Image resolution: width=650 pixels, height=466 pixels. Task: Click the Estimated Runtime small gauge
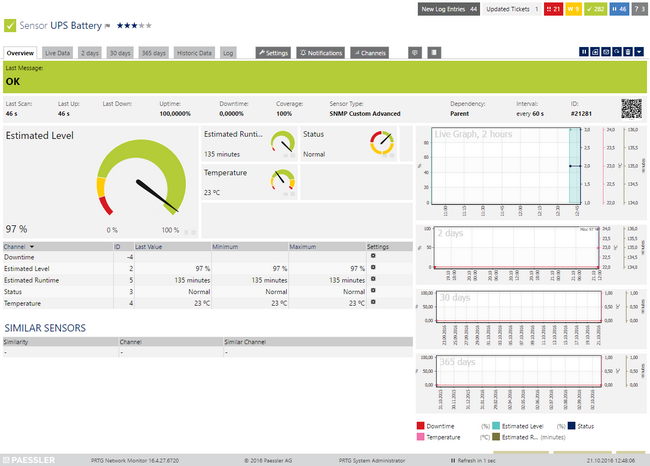(x=283, y=142)
